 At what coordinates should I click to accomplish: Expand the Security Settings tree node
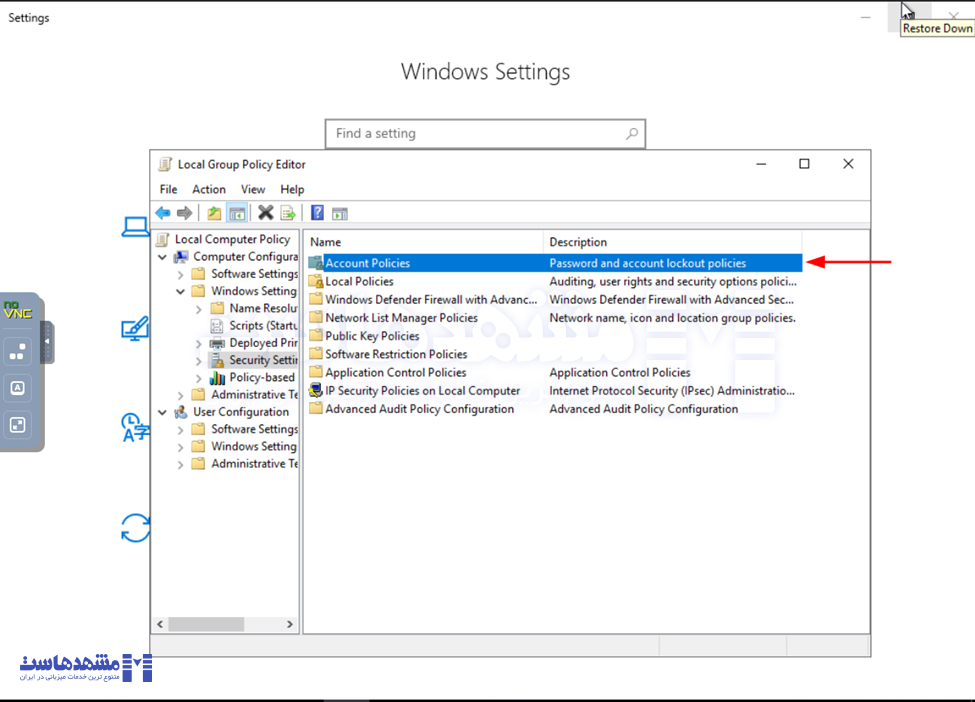coord(198,361)
